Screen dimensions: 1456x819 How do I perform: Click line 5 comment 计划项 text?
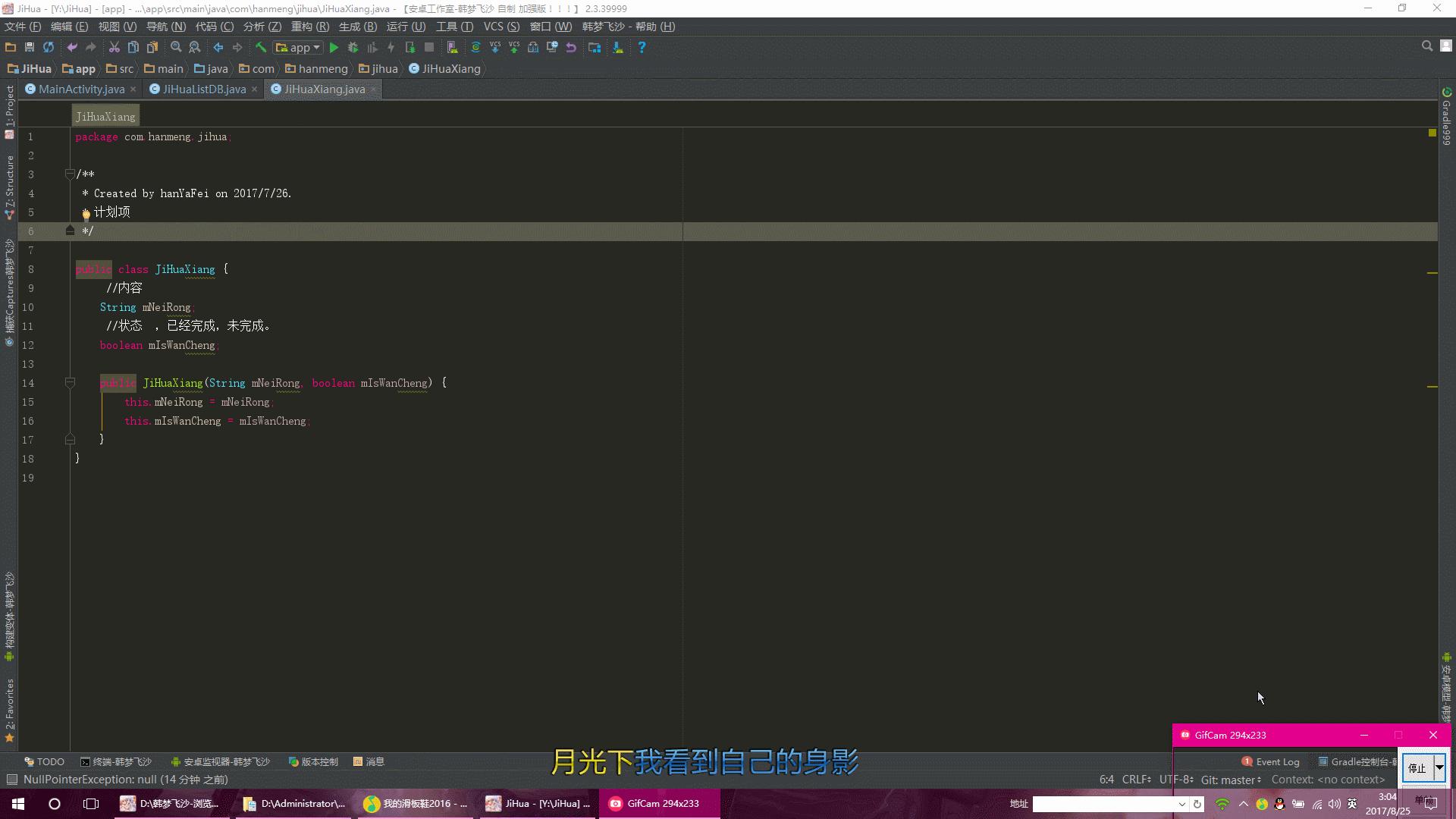[112, 211]
